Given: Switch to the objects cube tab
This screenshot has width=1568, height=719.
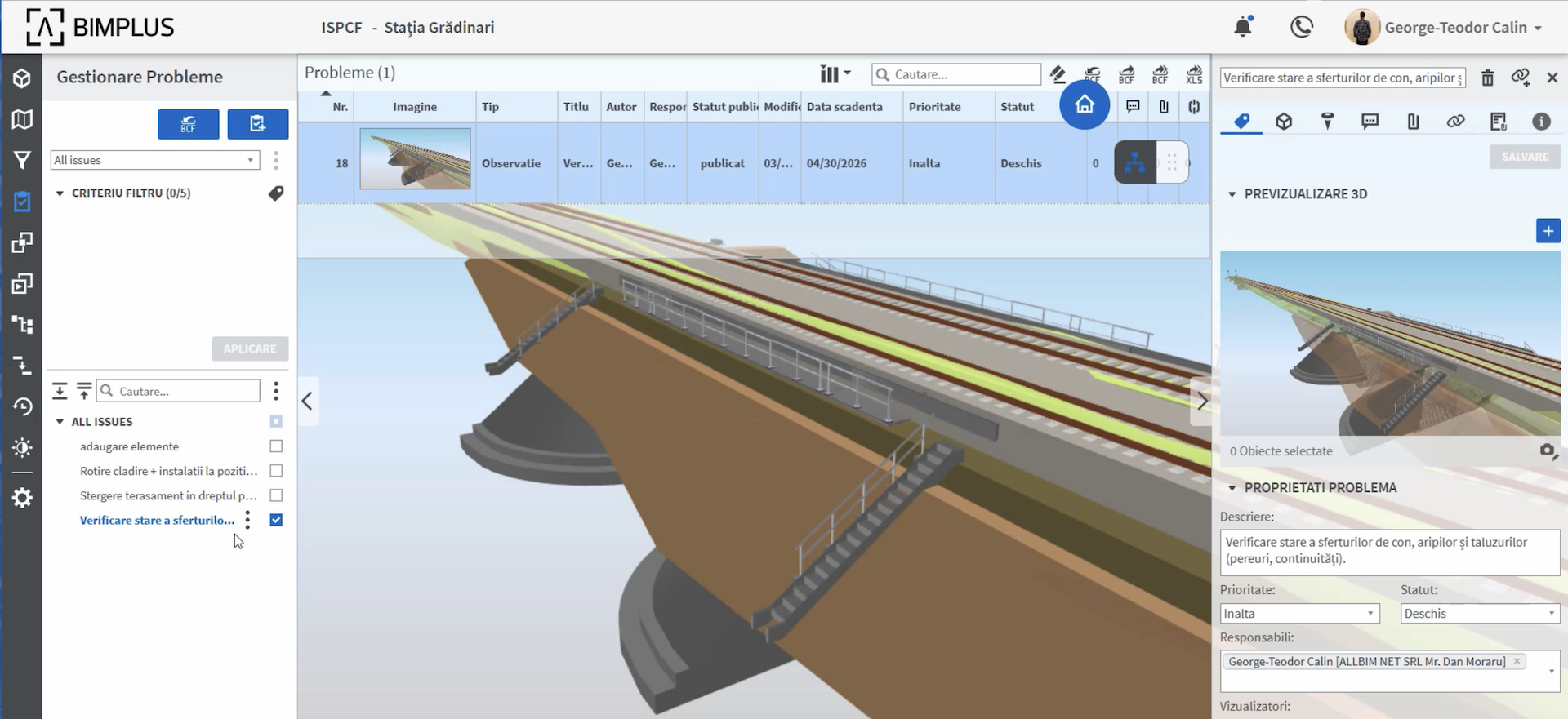Looking at the screenshot, I should (1284, 122).
